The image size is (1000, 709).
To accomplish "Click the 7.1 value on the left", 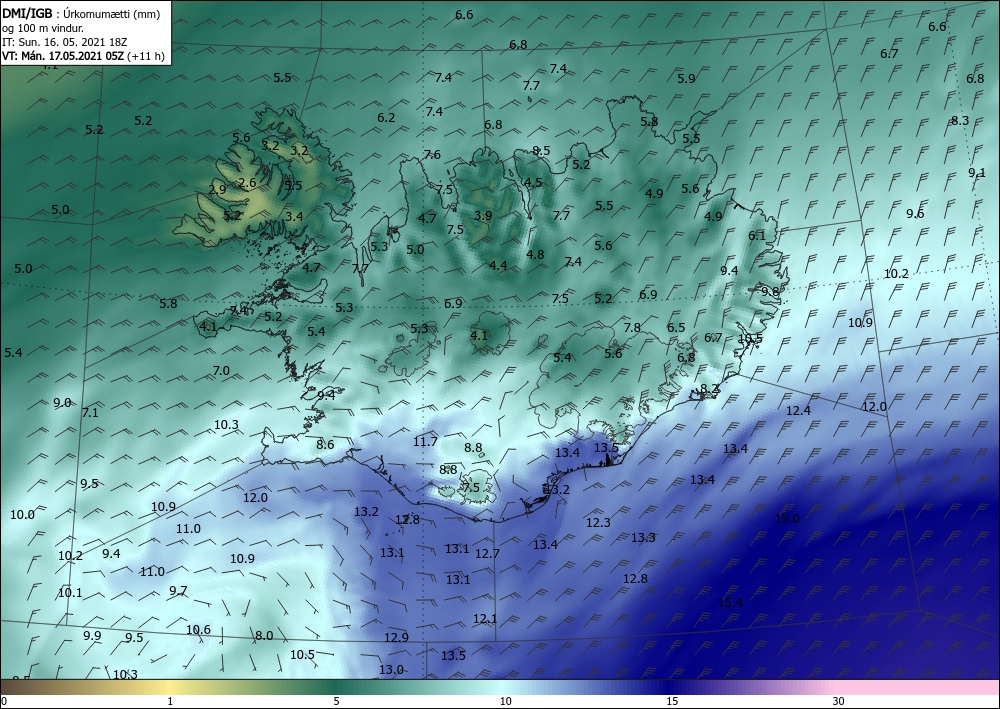I will pos(90,413).
